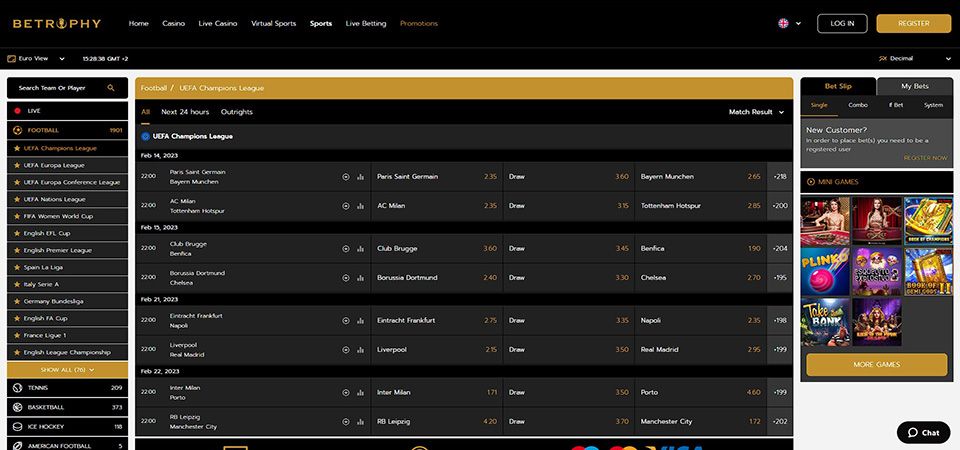The height and width of the screenshot is (450, 960).
Task: Expand more markets +218 for PSG match
Action: point(779,176)
